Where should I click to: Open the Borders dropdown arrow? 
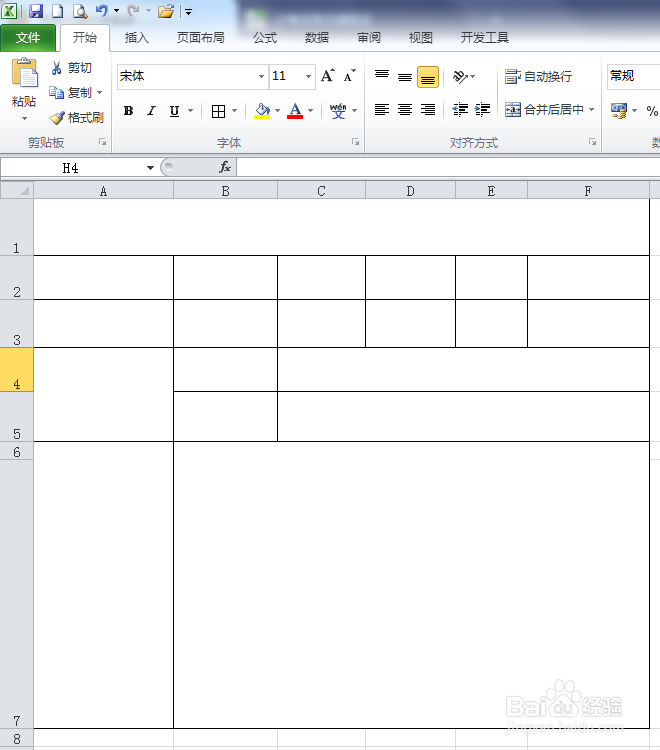click(x=234, y=111)
